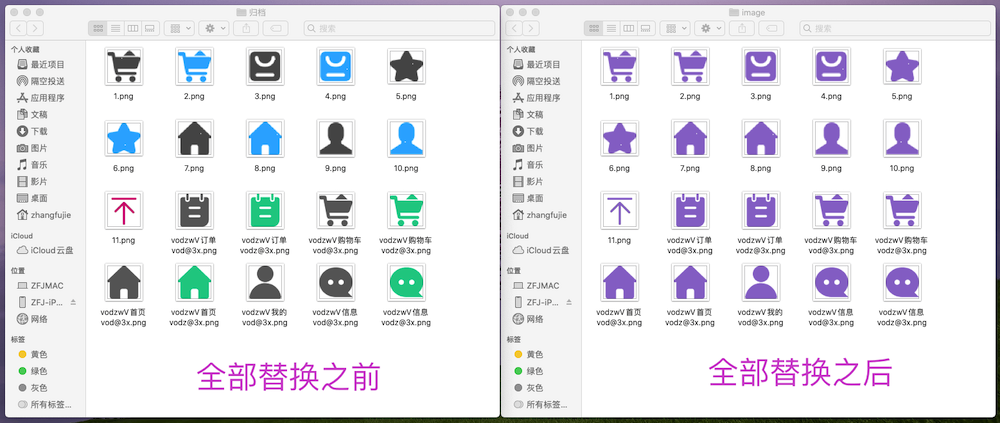Select black star 5.png in 归档 window

(x=406, y=66)
